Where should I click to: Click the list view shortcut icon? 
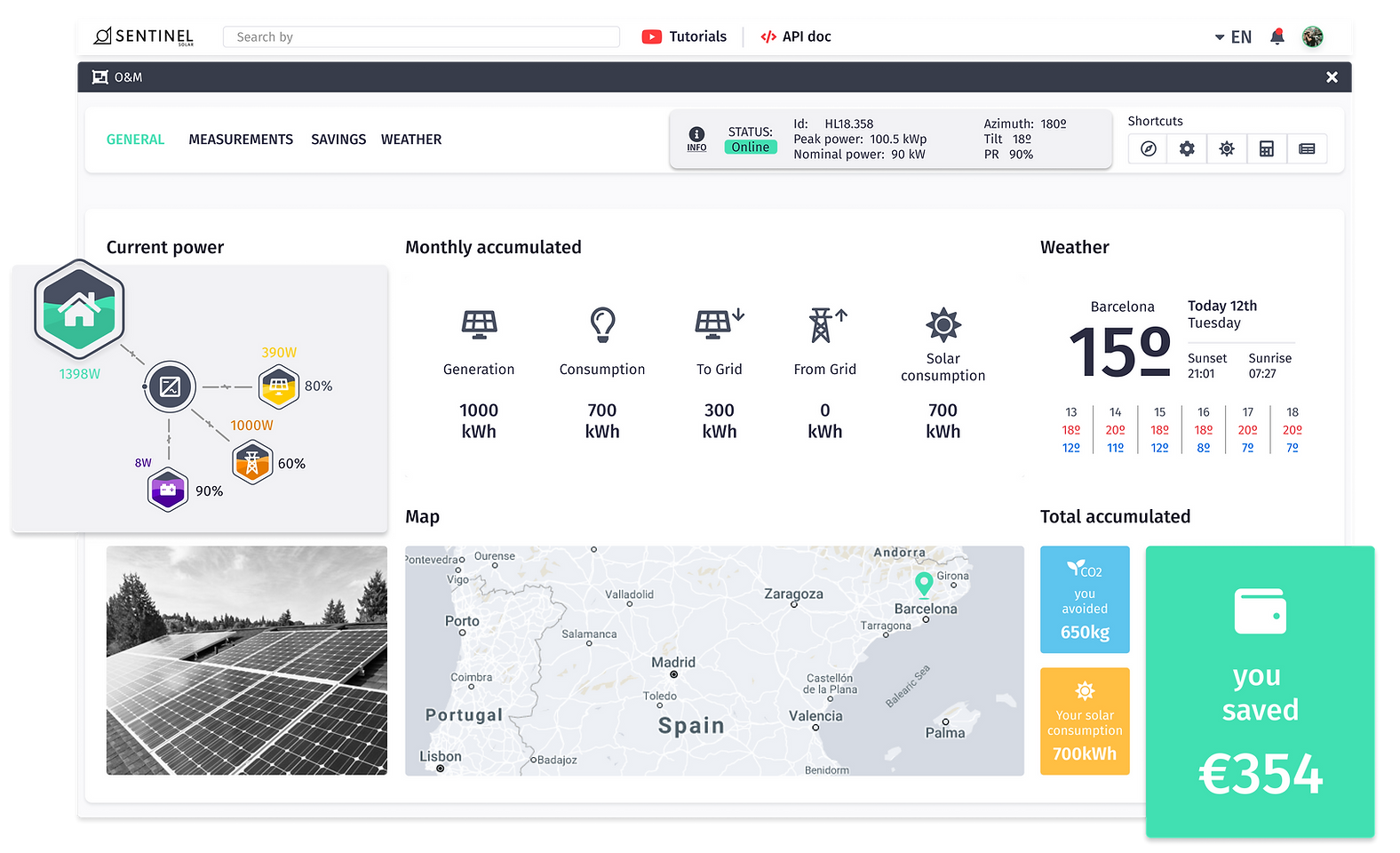[1307, 149]
